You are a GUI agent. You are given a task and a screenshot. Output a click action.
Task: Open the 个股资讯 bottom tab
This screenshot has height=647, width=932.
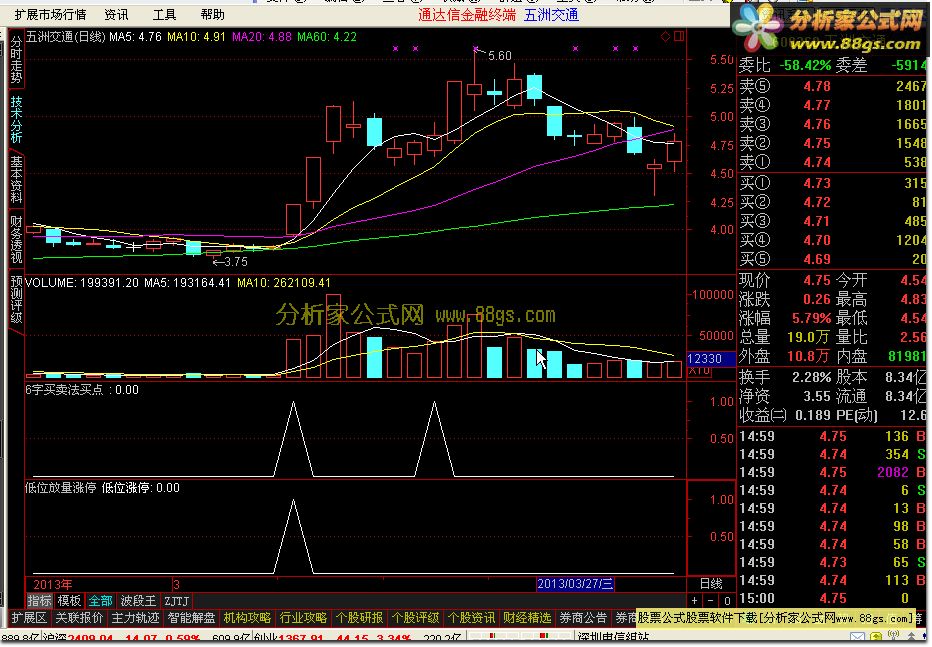click(x=471, y=618)
